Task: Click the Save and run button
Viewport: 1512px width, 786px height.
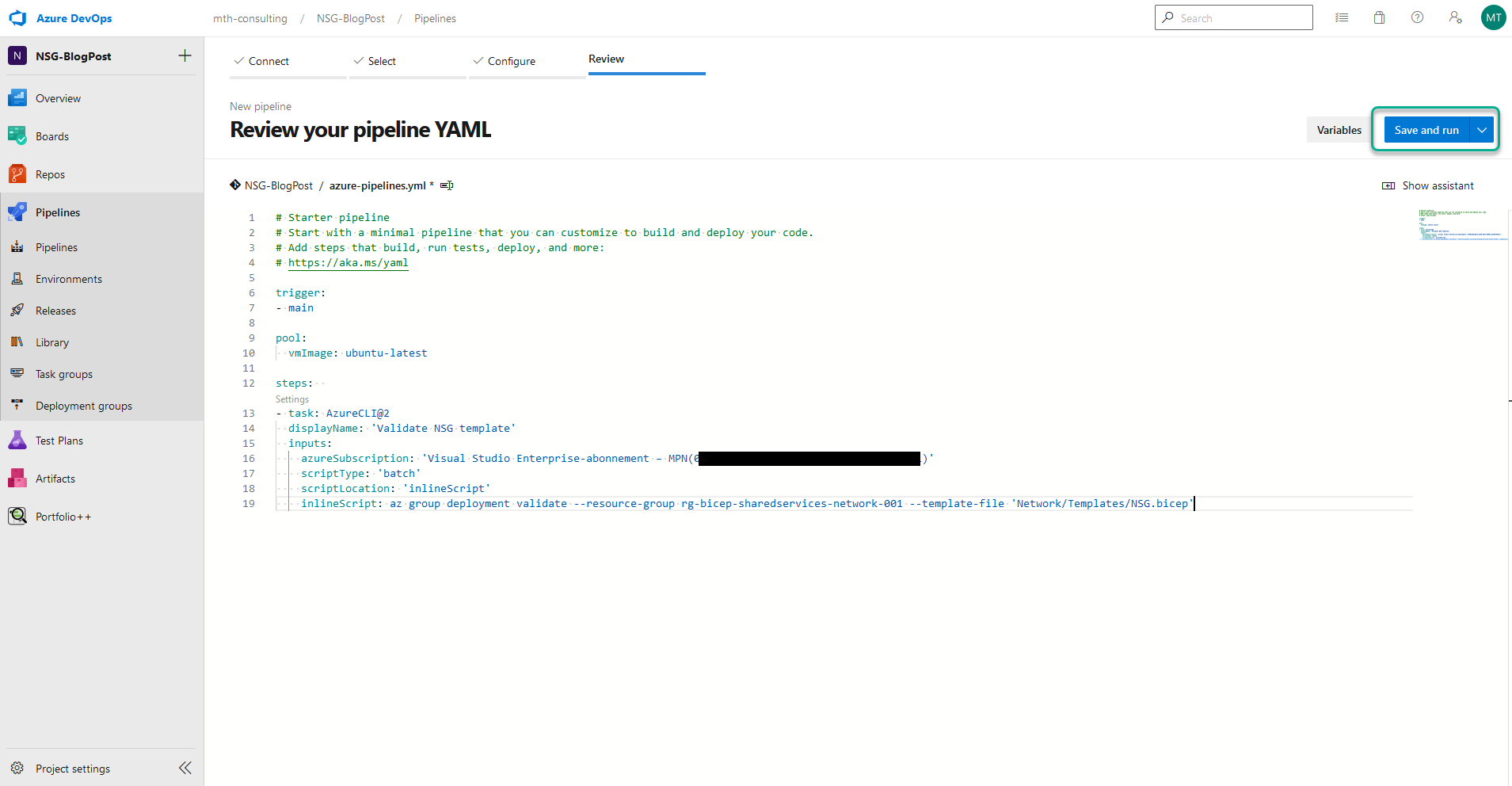Action: click(x=1426, y=130)
